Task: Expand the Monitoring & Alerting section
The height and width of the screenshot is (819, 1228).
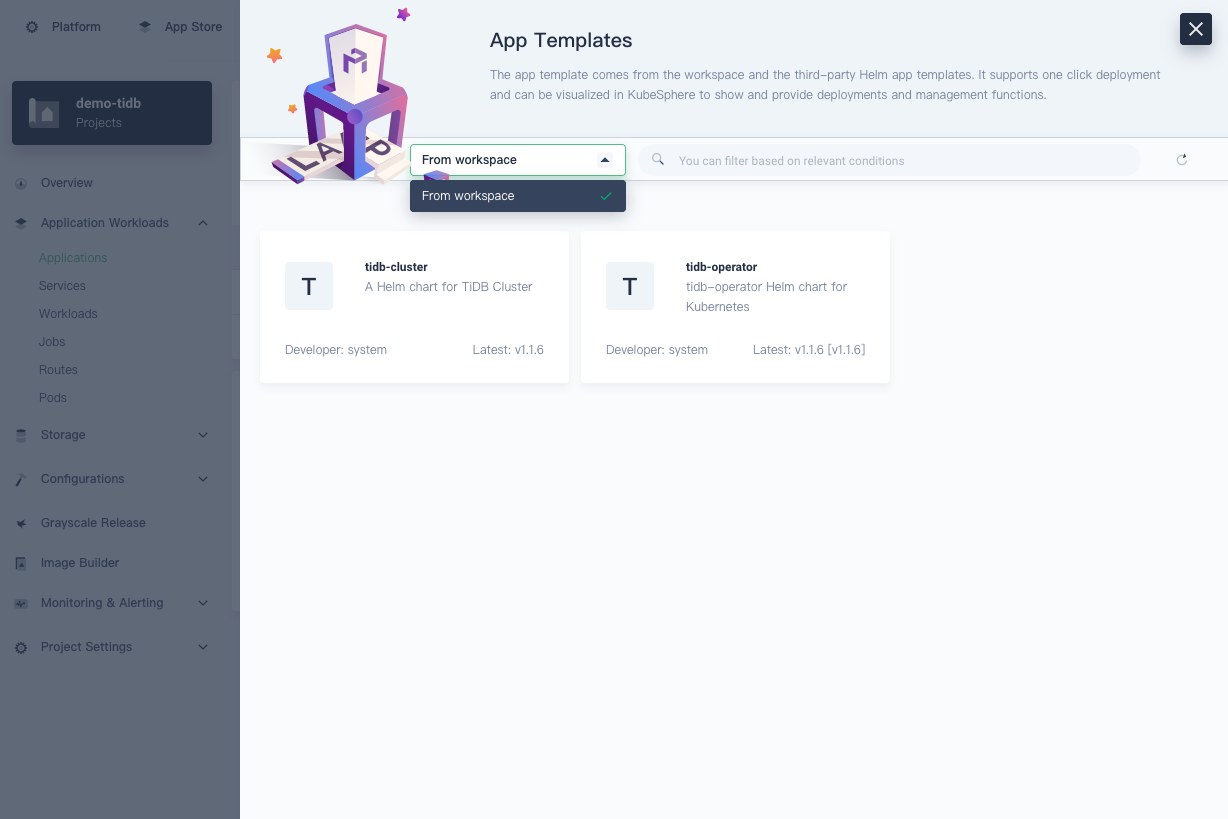Action: click(x=203, y=603)
